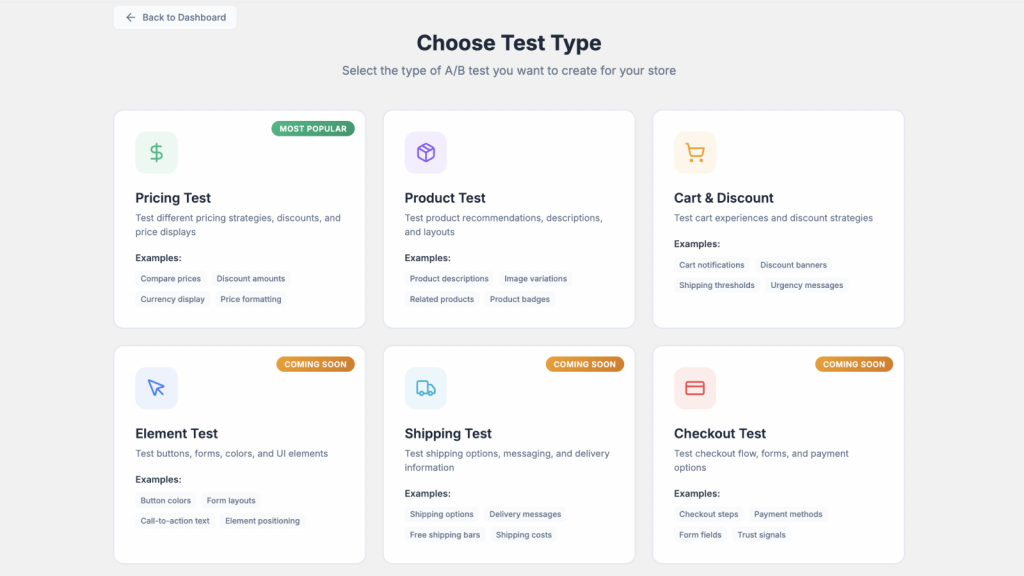1024x576 pixels.
Task: Select the Image variations example tag
Action: coord(535,279)
